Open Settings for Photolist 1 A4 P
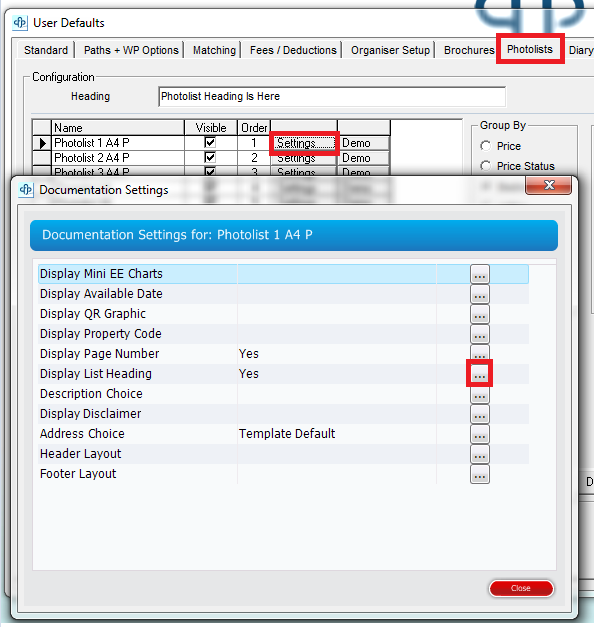598x627 pixels. point(305,143)
